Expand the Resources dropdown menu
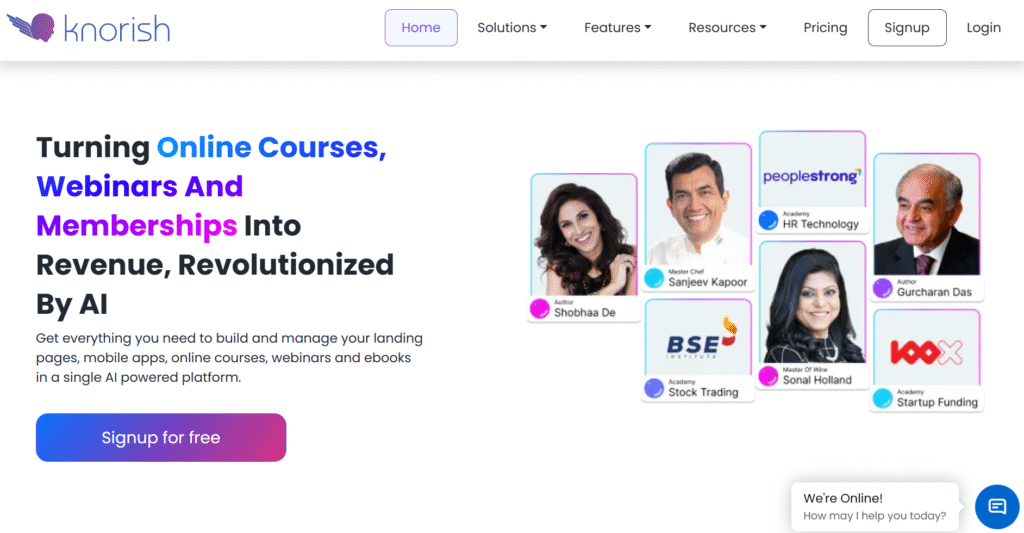The width and height of the screenshot is (1024, 533). click(727, 27)
